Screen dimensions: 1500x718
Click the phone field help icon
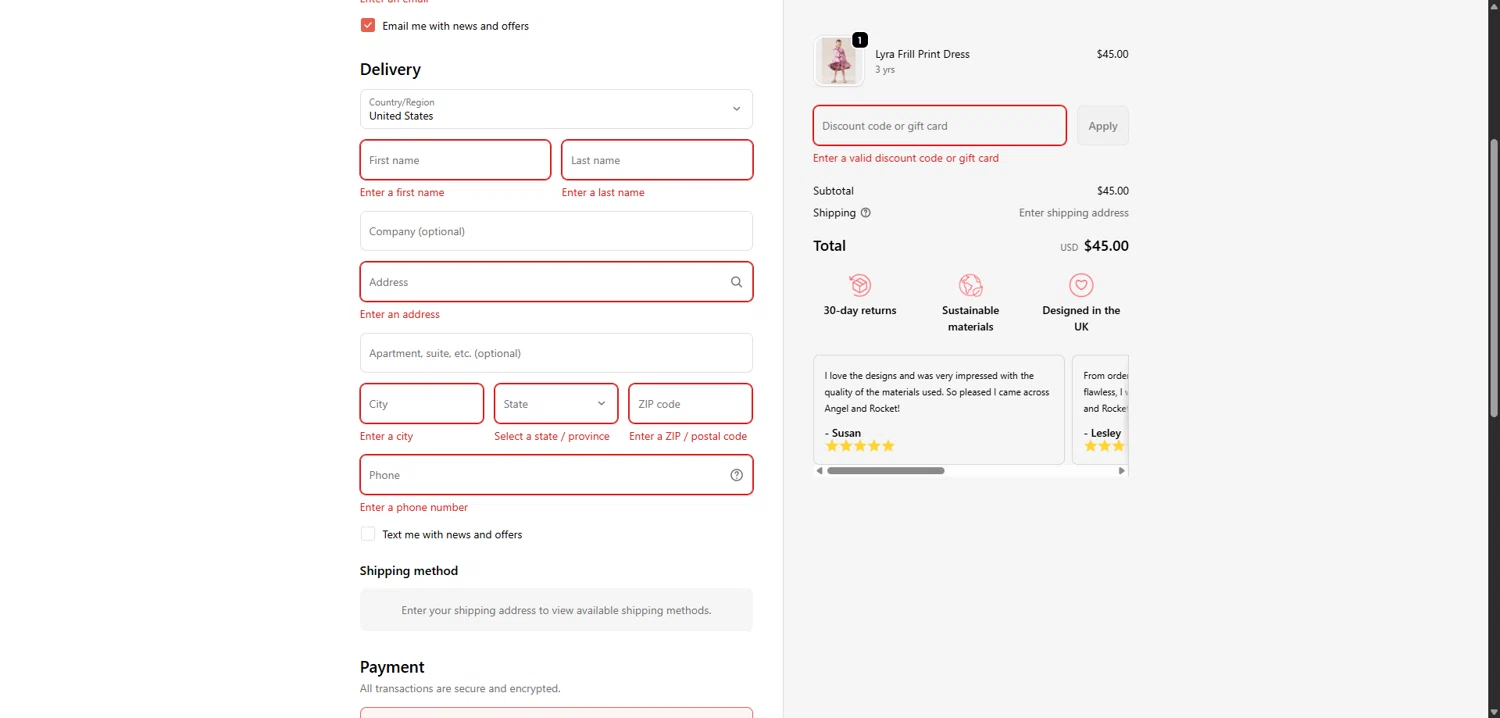(x=736, y=475)
